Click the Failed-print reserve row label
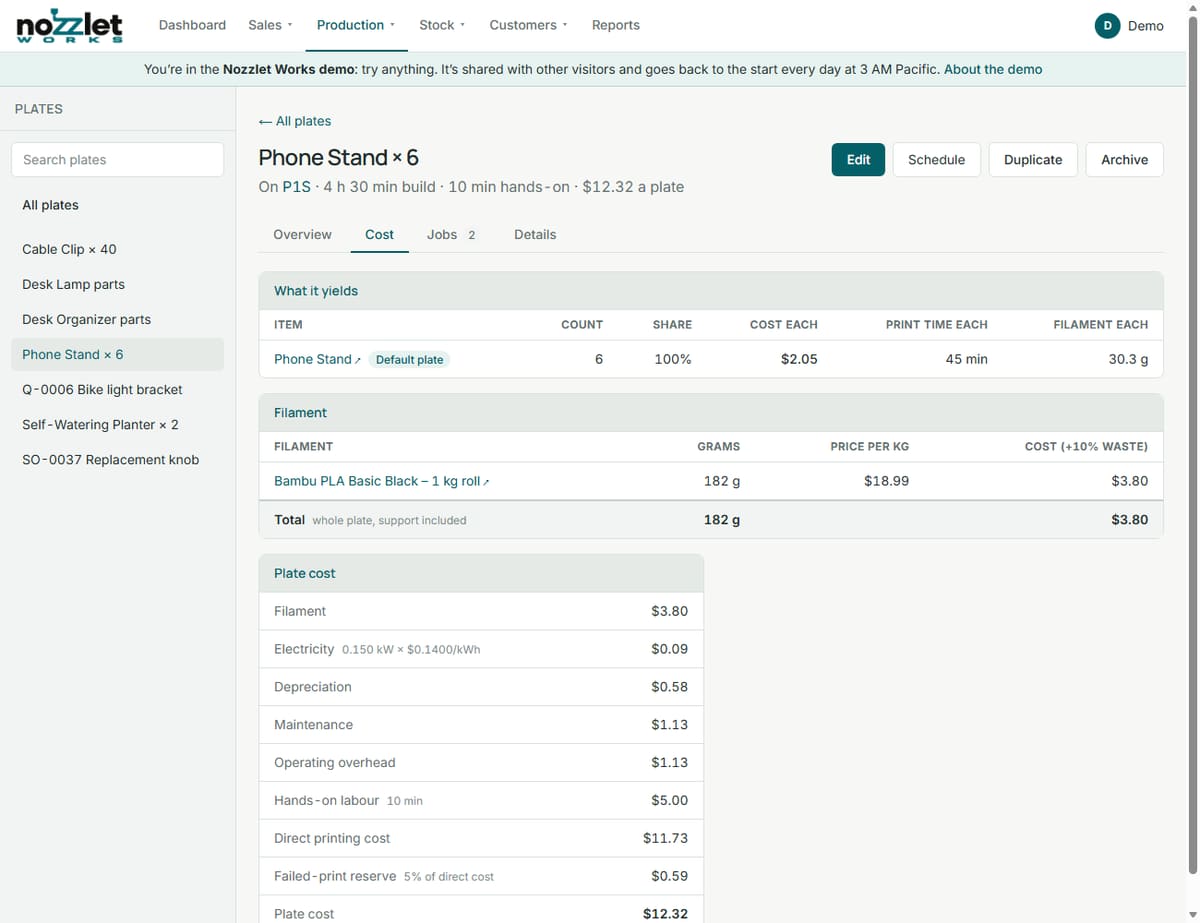Image resolution: width=1200 pixels, height=923 pixels. (335, 876)
